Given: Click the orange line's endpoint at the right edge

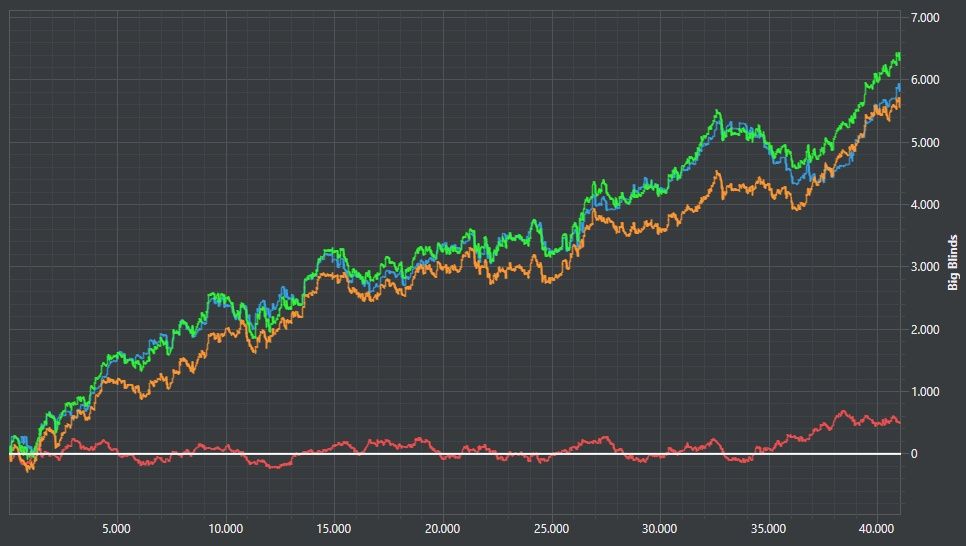Looking at the screenshot, I should (x=899, y=101).
